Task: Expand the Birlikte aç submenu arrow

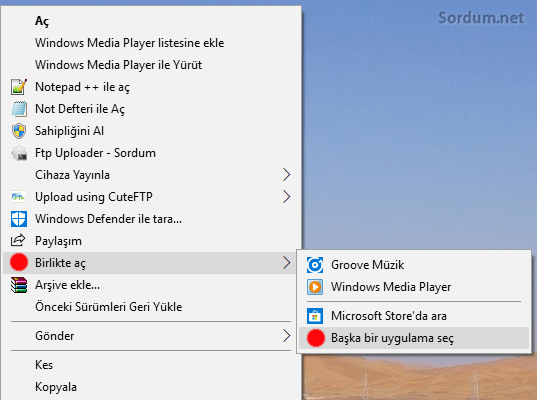Action: tap(287, 263)
